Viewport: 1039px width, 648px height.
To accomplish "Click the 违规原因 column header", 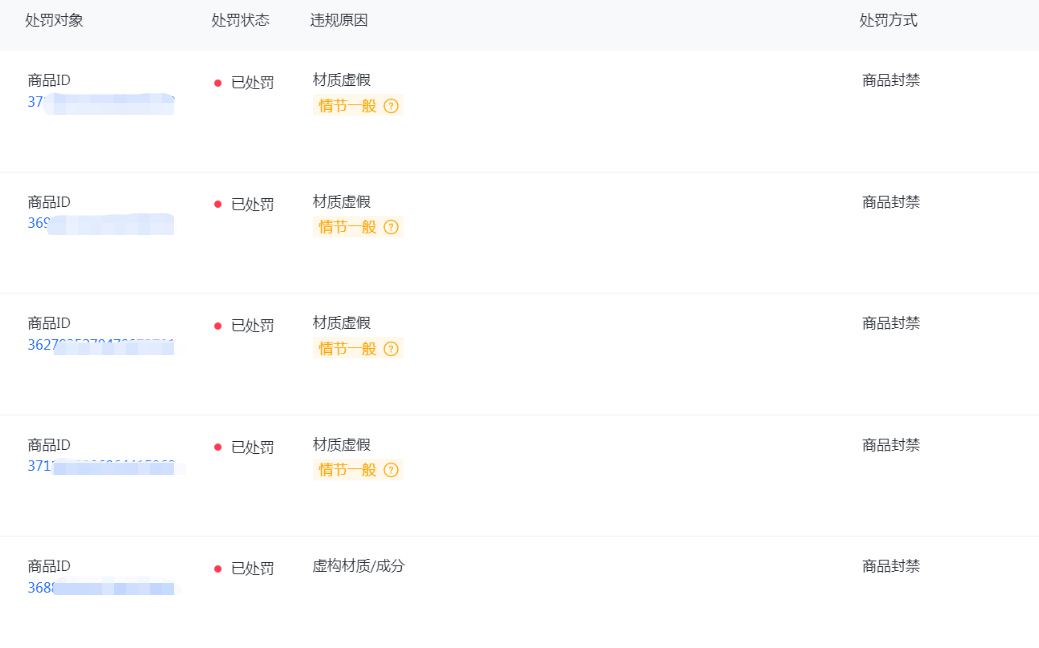I will tap(339, 20).
